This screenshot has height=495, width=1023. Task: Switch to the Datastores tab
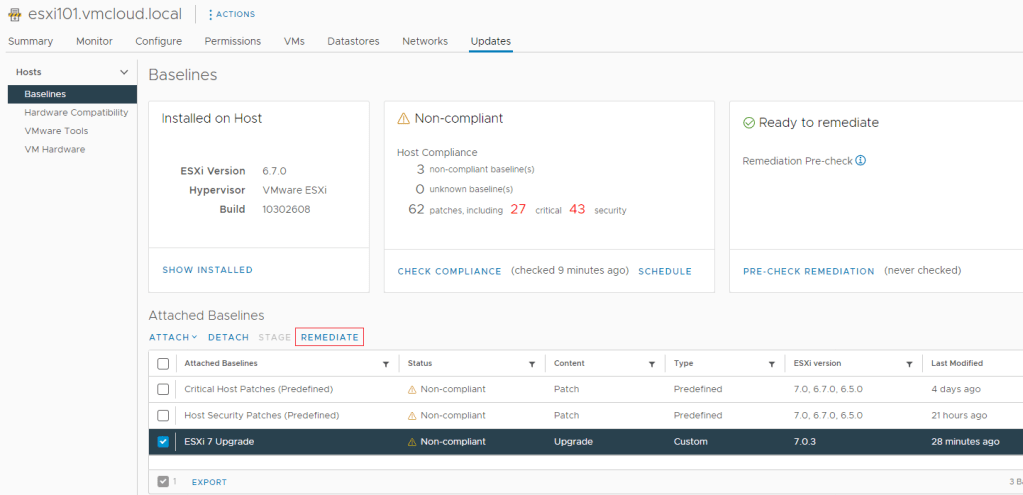(353, 41)
